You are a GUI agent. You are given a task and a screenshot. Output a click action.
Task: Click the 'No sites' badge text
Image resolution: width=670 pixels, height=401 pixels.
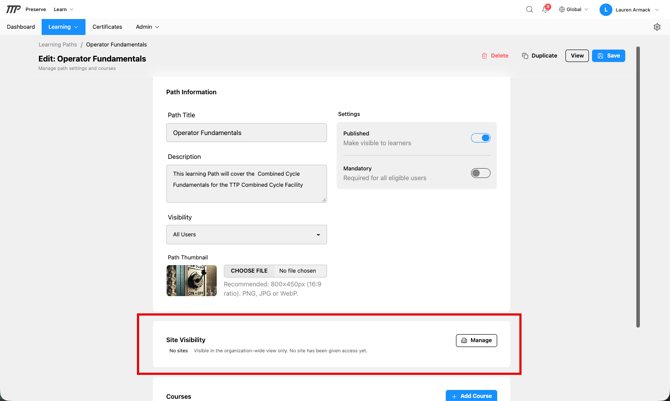[179, 351]
